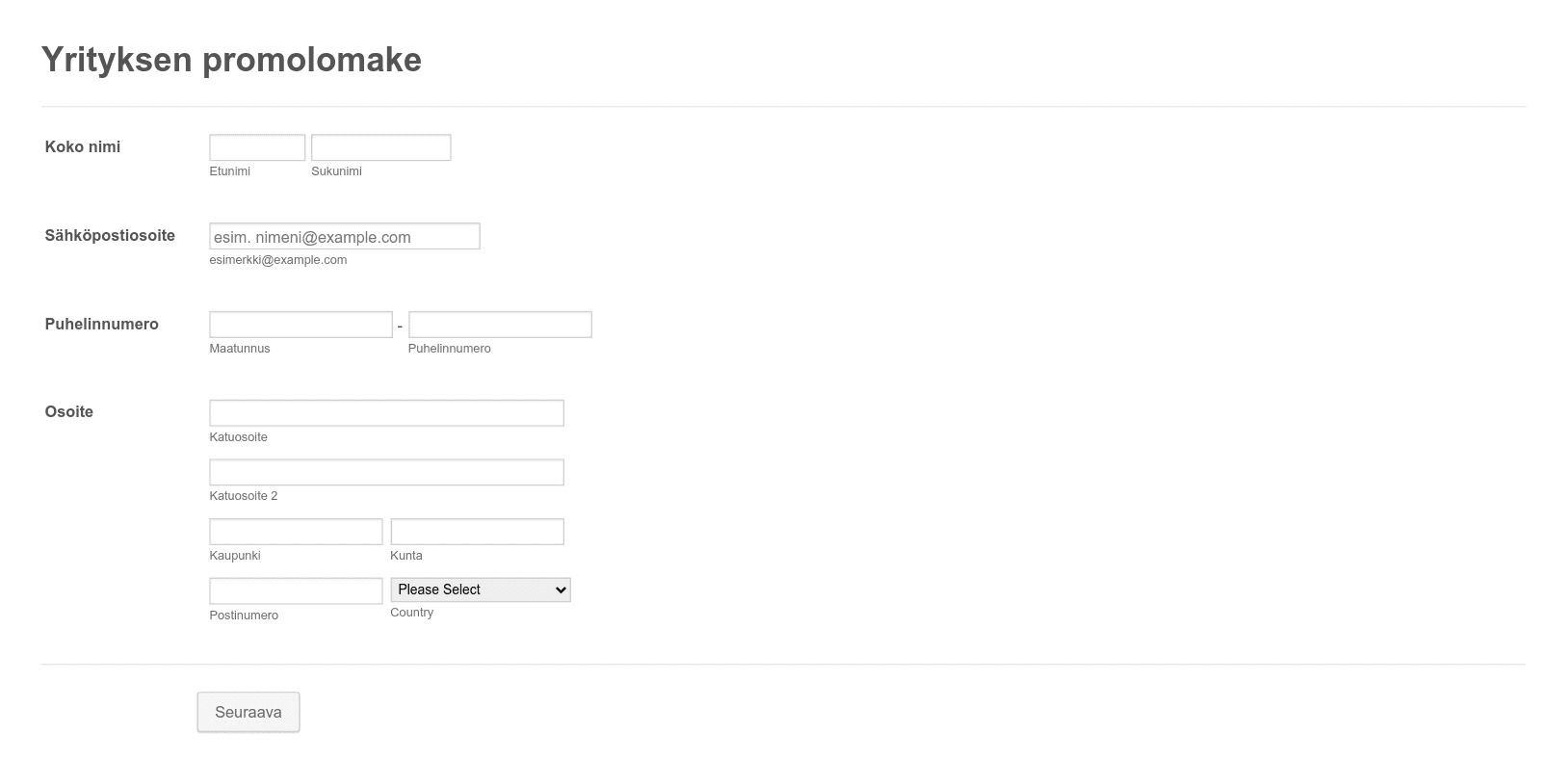Click the Seuraava next button
Viewport: 1568px width, 760px height.
coord(248,712)
